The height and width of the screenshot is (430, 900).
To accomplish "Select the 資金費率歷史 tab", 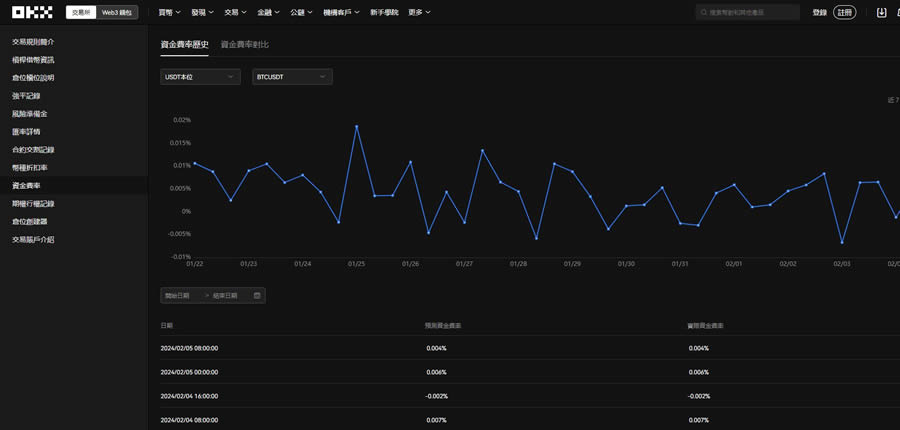I will (184, 45).
